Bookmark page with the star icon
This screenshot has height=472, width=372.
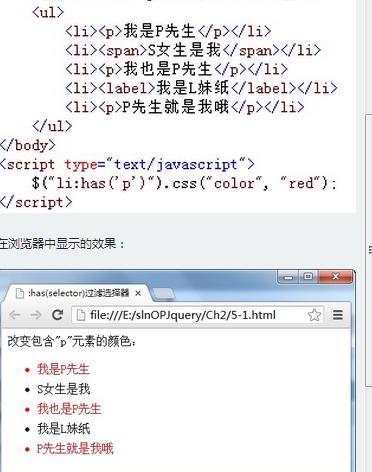pos(314,315)
